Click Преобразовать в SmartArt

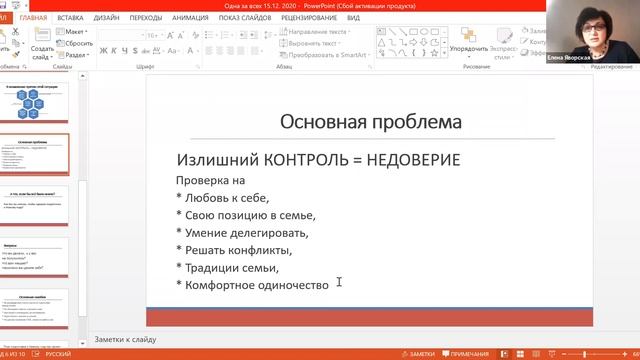point(324,55)
